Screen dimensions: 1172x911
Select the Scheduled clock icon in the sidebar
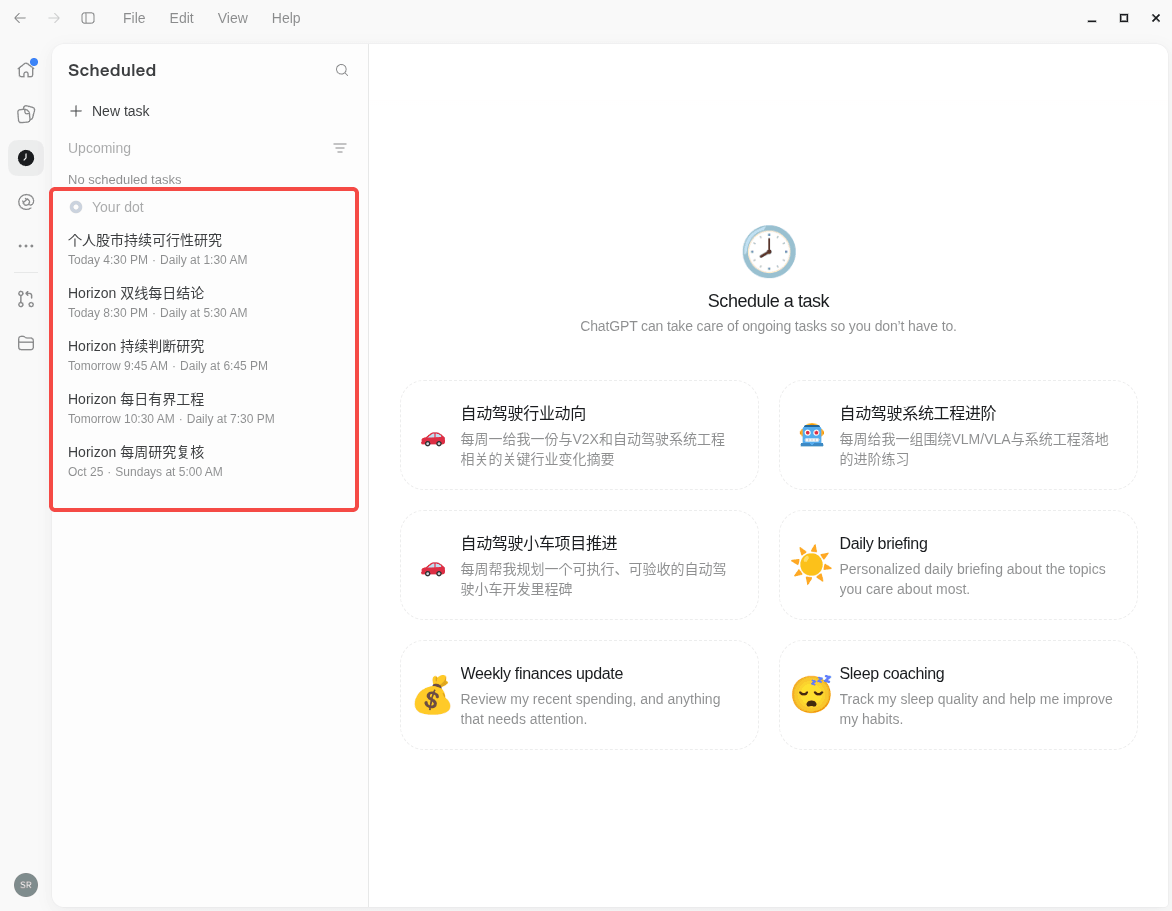26,158
